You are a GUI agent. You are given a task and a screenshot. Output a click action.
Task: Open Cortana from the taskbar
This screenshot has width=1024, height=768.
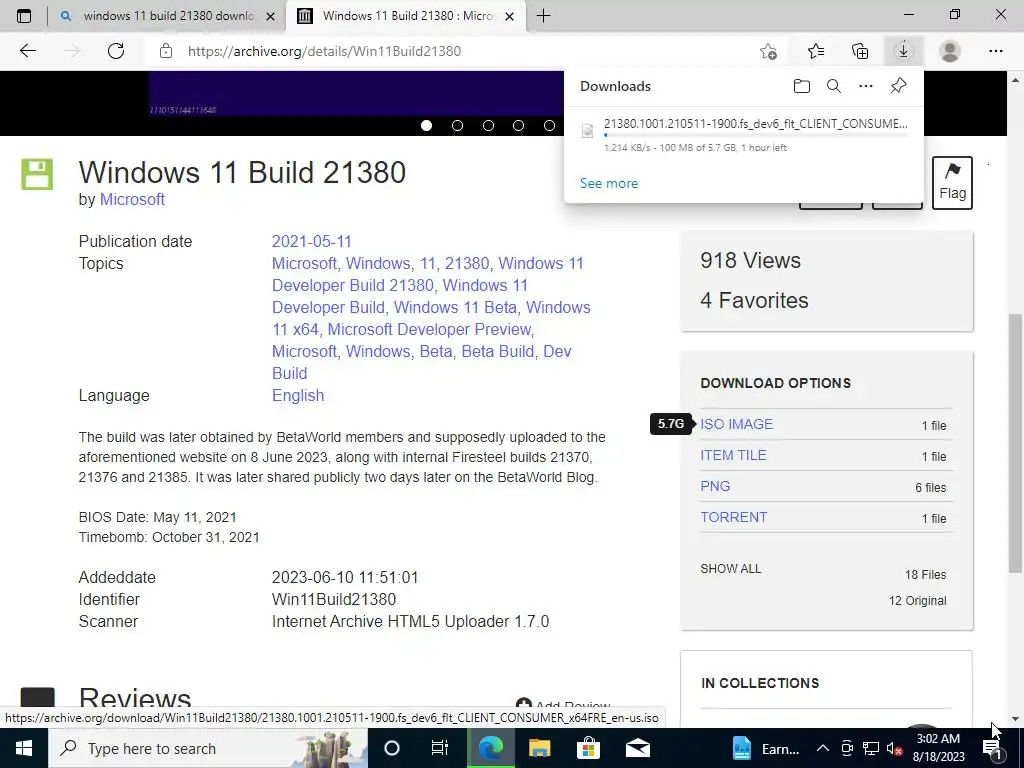[391, 748]
